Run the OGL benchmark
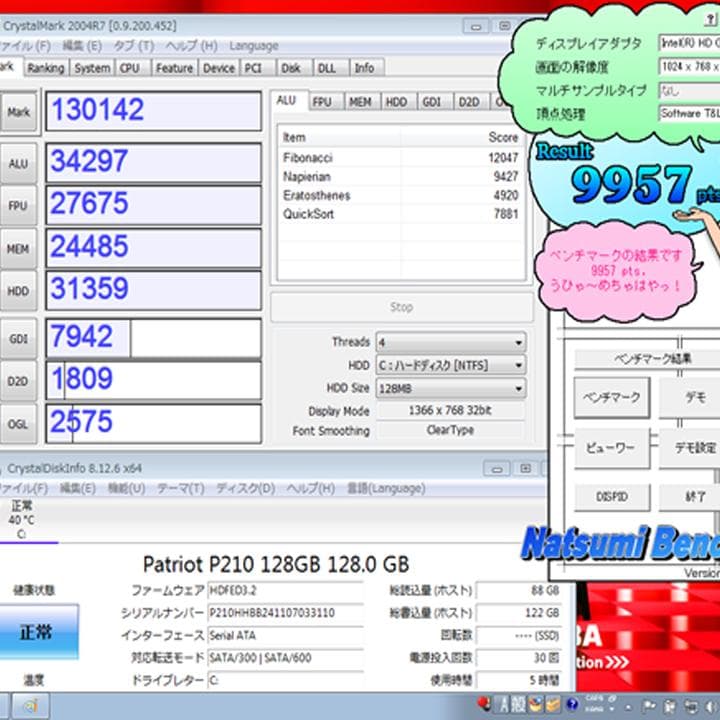The height and width of the screenshot is (720, 720). [18, 424]
